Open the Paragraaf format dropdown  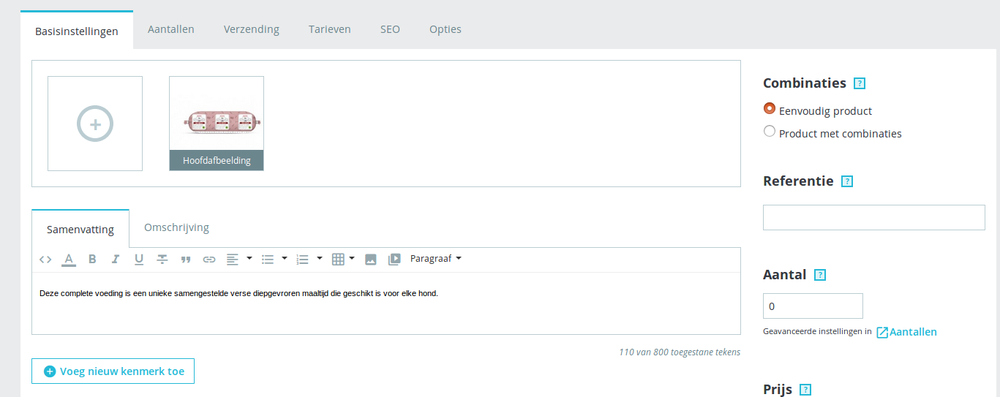[x=436, y=259]
